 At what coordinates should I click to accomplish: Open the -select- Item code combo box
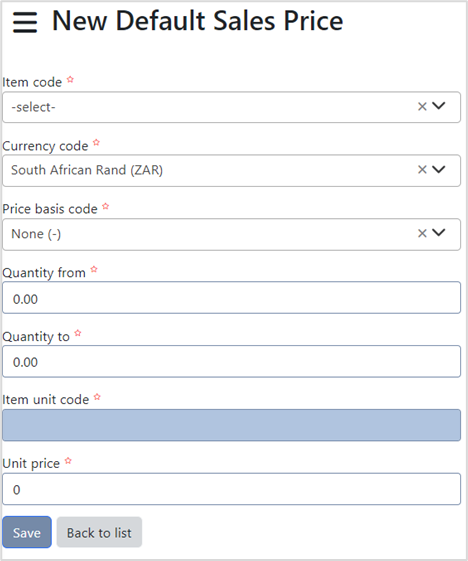point(231,107)
